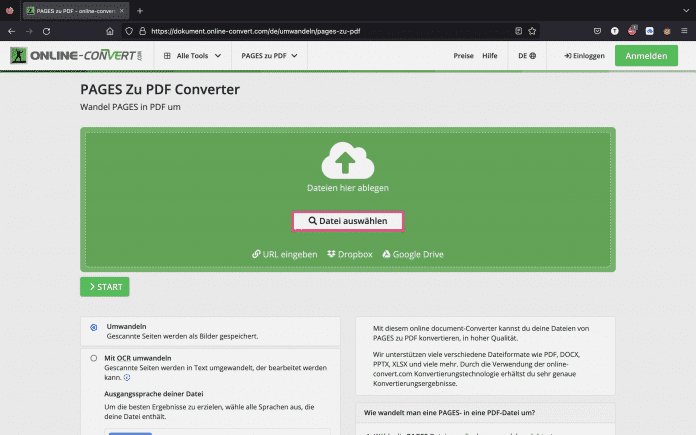Choose Mit OCR umwandeln option
This screenshot has height=435, width=696.
point(94,357)
